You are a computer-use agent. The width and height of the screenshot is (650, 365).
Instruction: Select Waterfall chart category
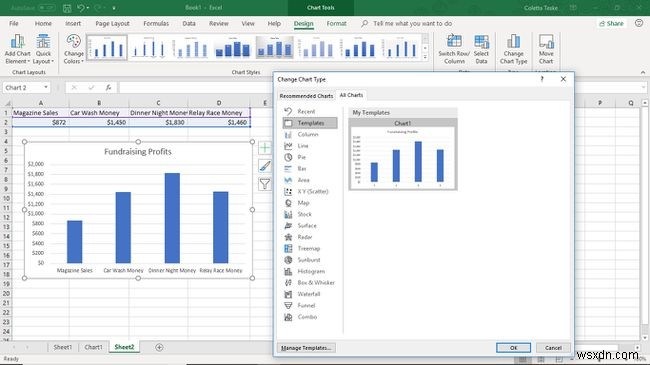pyautogui.click(x=309, y=294)
